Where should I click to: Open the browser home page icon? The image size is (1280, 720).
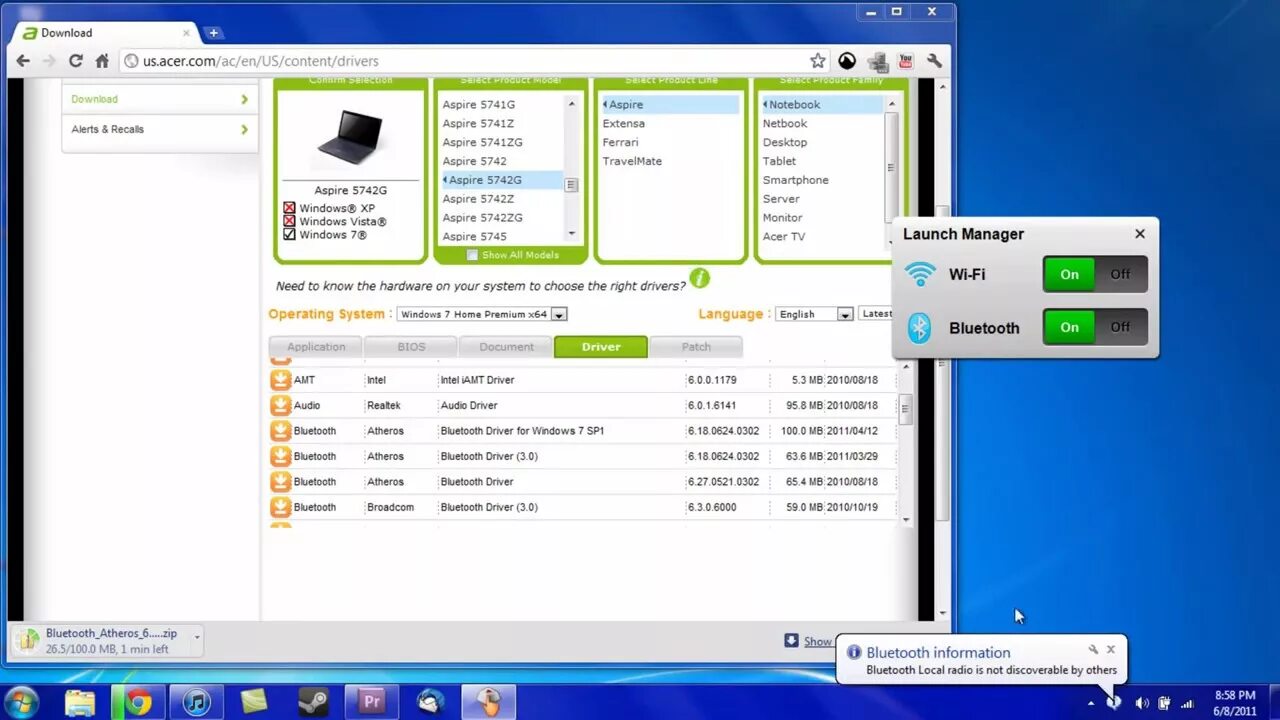(102, 61)
